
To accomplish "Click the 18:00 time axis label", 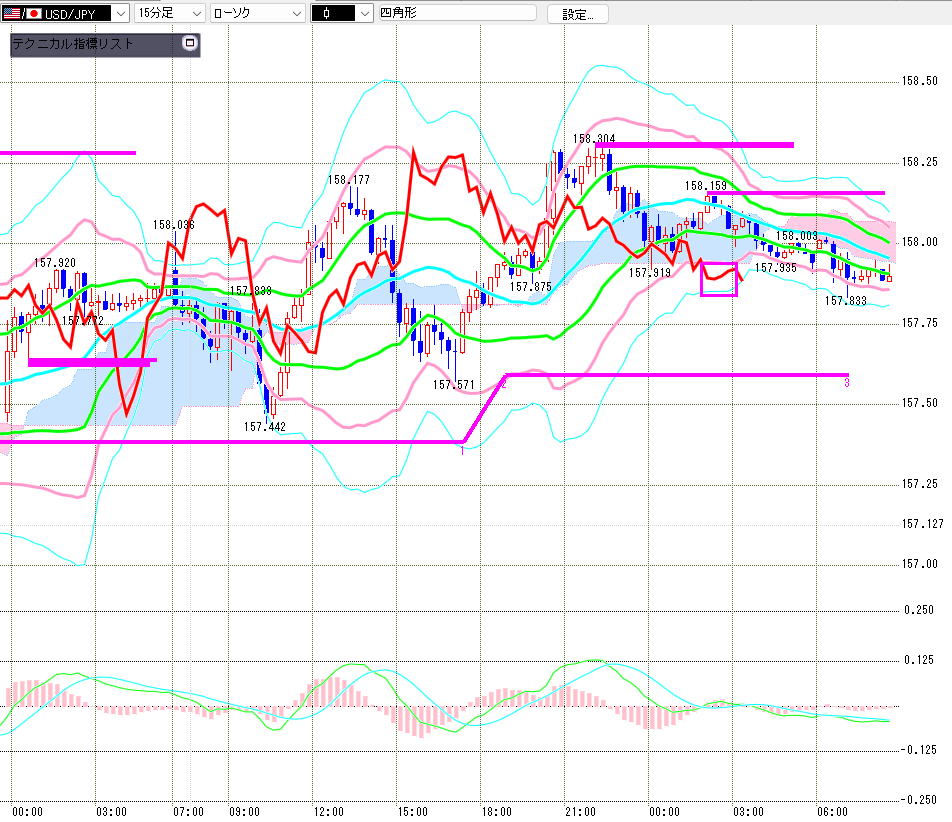I will point(497,812).
